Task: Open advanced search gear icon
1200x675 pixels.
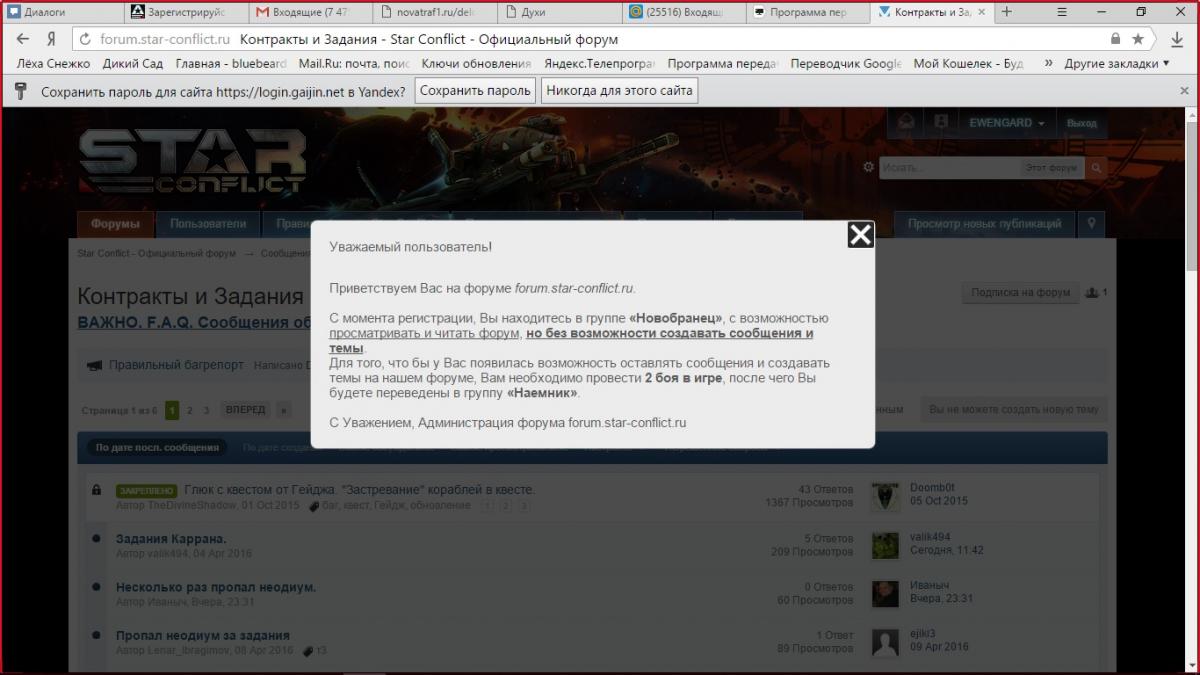Action: (868, 167)
